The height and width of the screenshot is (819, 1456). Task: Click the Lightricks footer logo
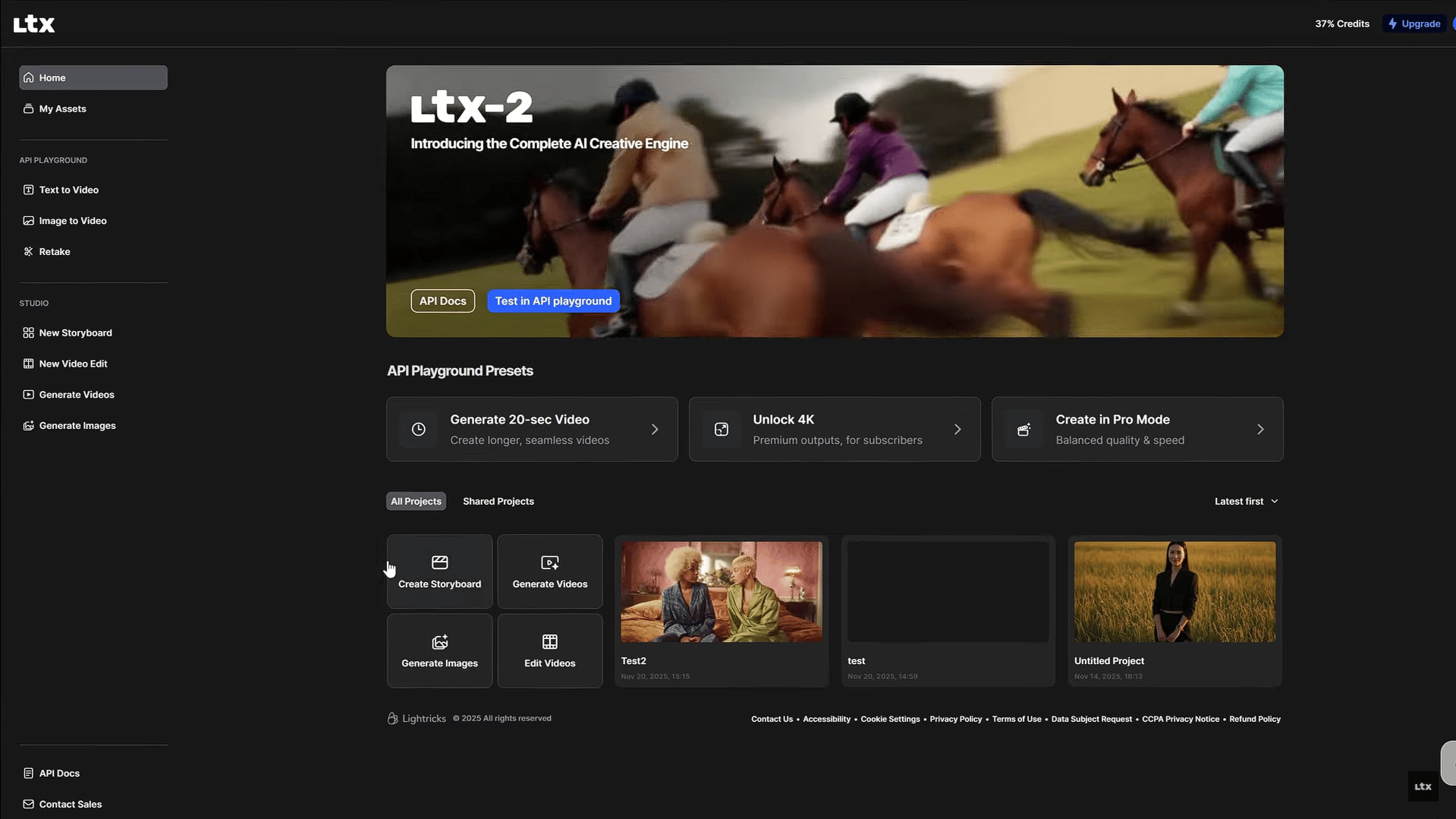click(x=417, y=719)
